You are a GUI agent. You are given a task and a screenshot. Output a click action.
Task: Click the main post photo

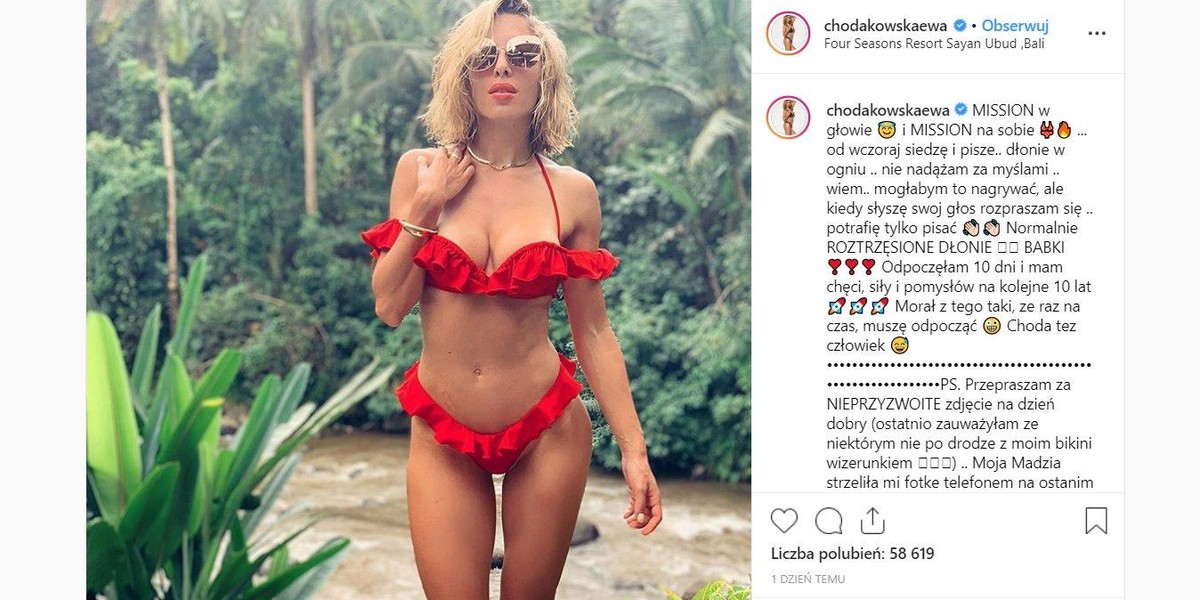point(418,300)
